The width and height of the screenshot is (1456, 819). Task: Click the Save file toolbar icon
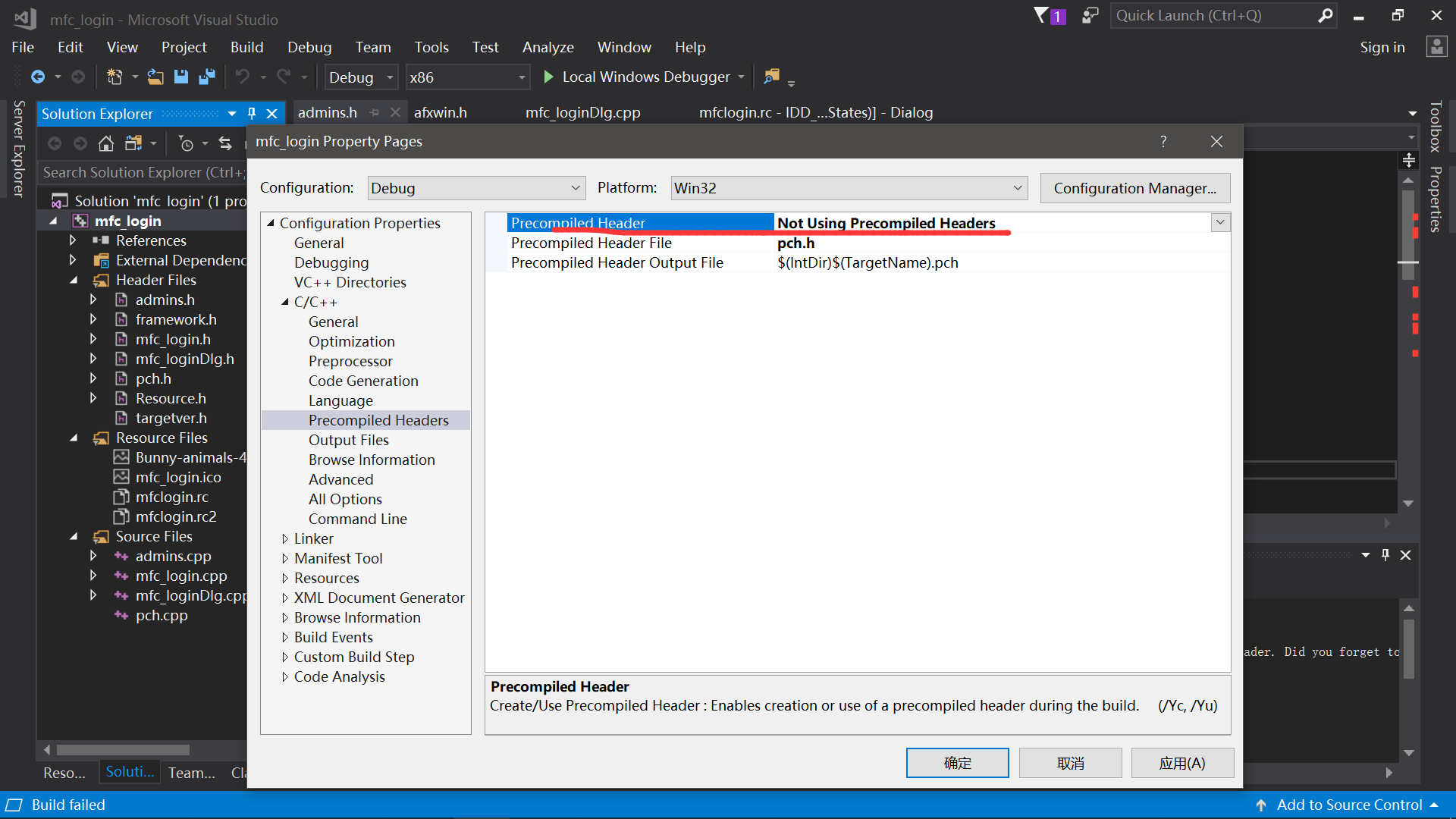(x=180, y=77)
